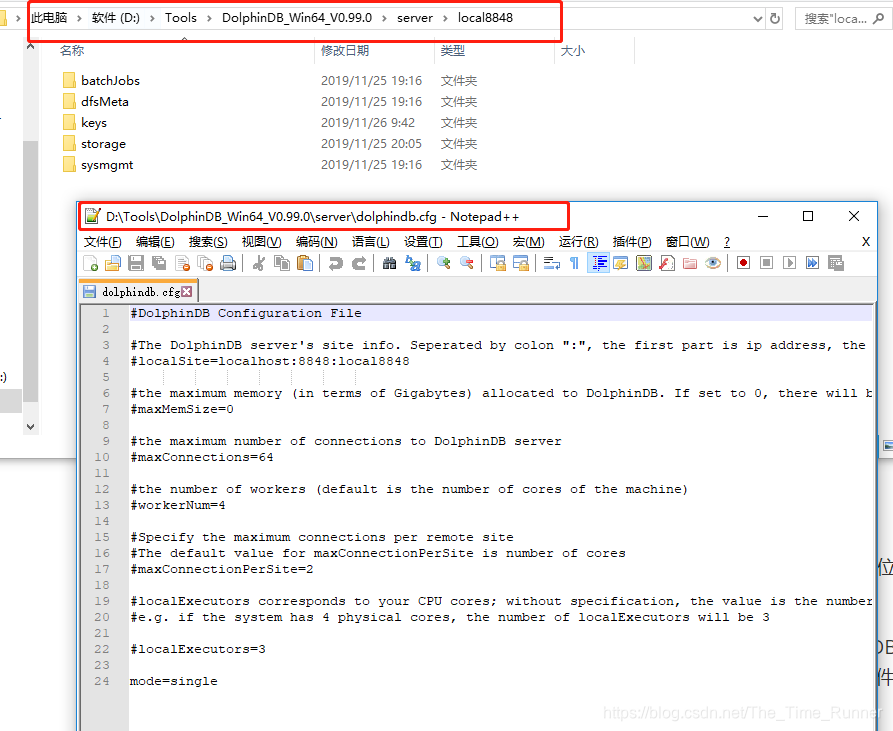Click the Stop recording macro icon
The height and width of the screenshot is (731, 893).
pos(767,263)
